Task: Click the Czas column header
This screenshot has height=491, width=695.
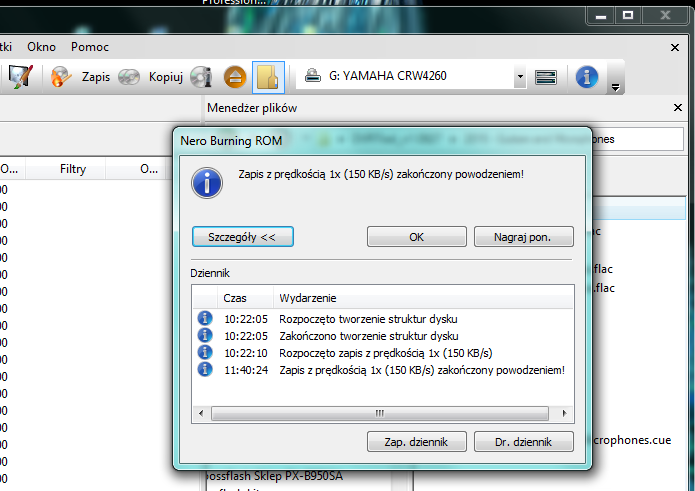Action: (x=245, y=298)
